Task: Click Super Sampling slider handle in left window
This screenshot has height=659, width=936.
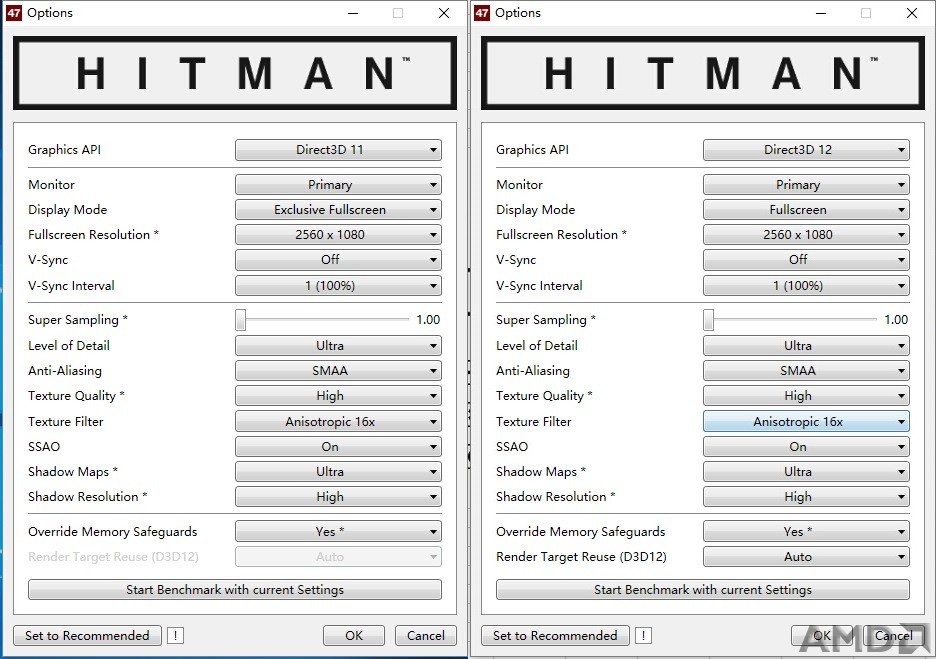Action: 241,320
